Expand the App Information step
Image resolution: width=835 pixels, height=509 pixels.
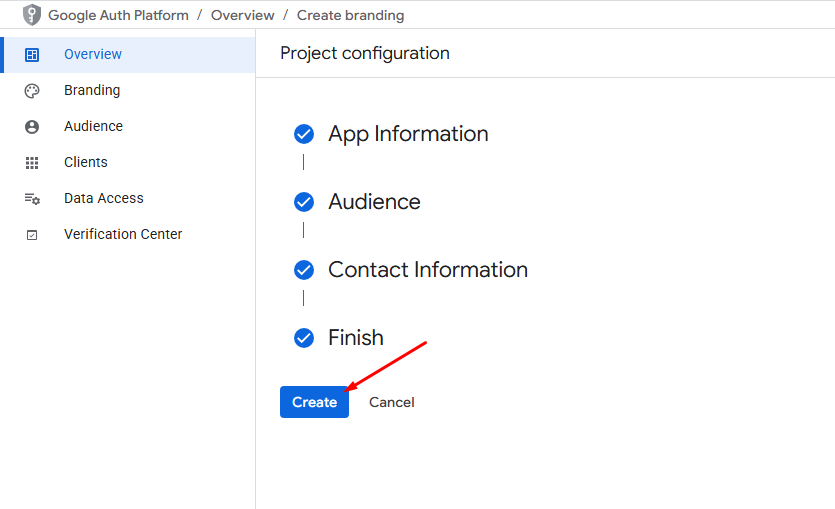pyautogui.click(x=408, y=134)
